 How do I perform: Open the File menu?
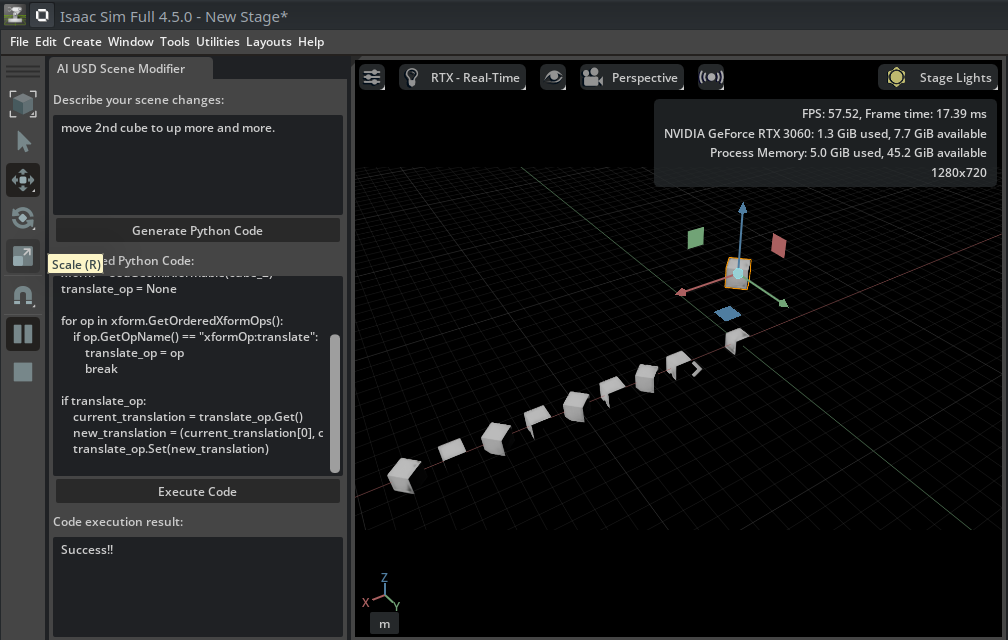[x=19, y=42]
